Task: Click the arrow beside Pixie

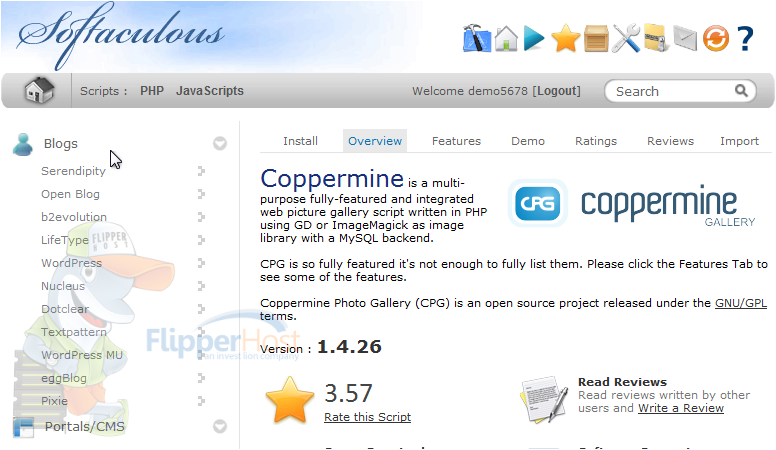Action: coord(201,401)
